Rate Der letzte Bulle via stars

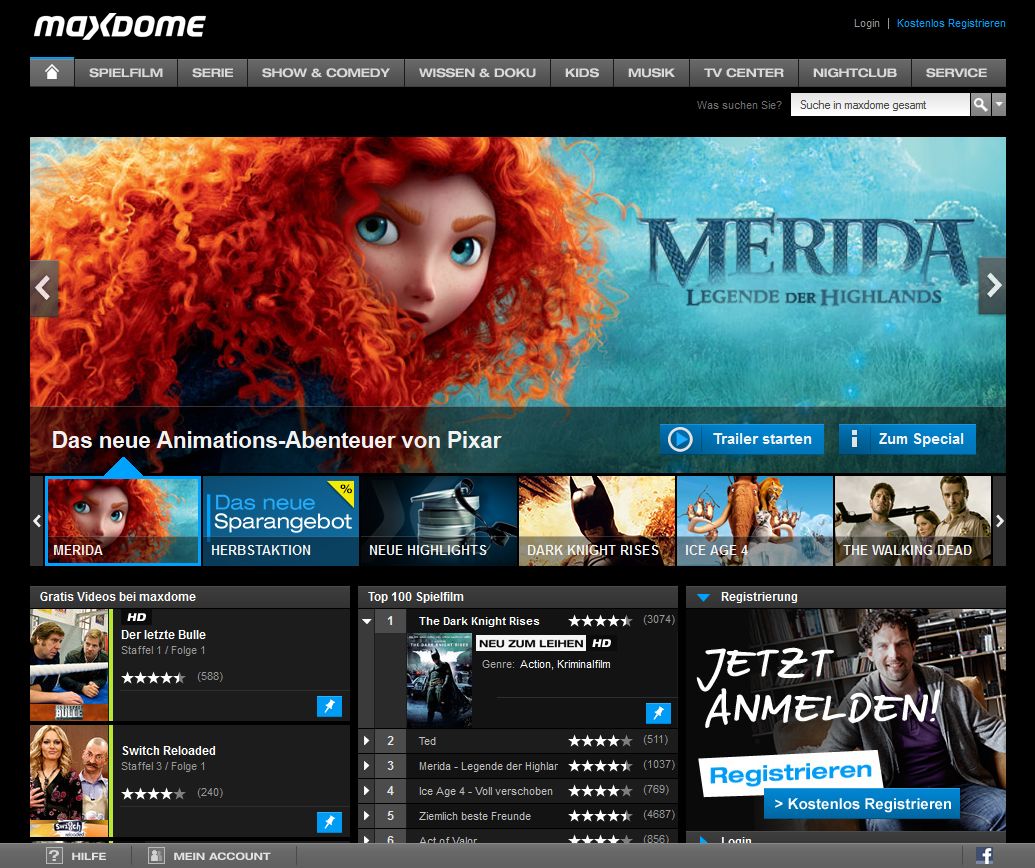[x=153, y=677]
